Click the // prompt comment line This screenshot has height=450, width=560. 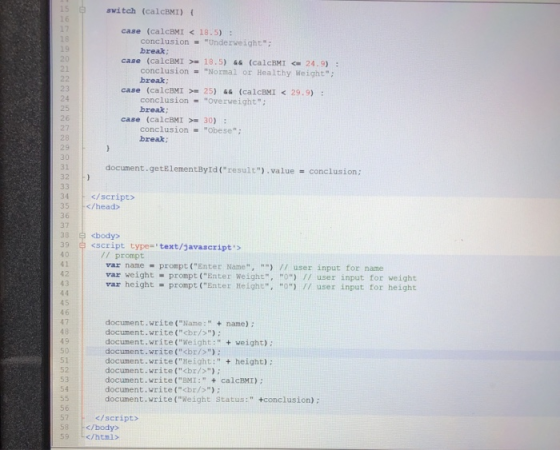click(122, 256)
